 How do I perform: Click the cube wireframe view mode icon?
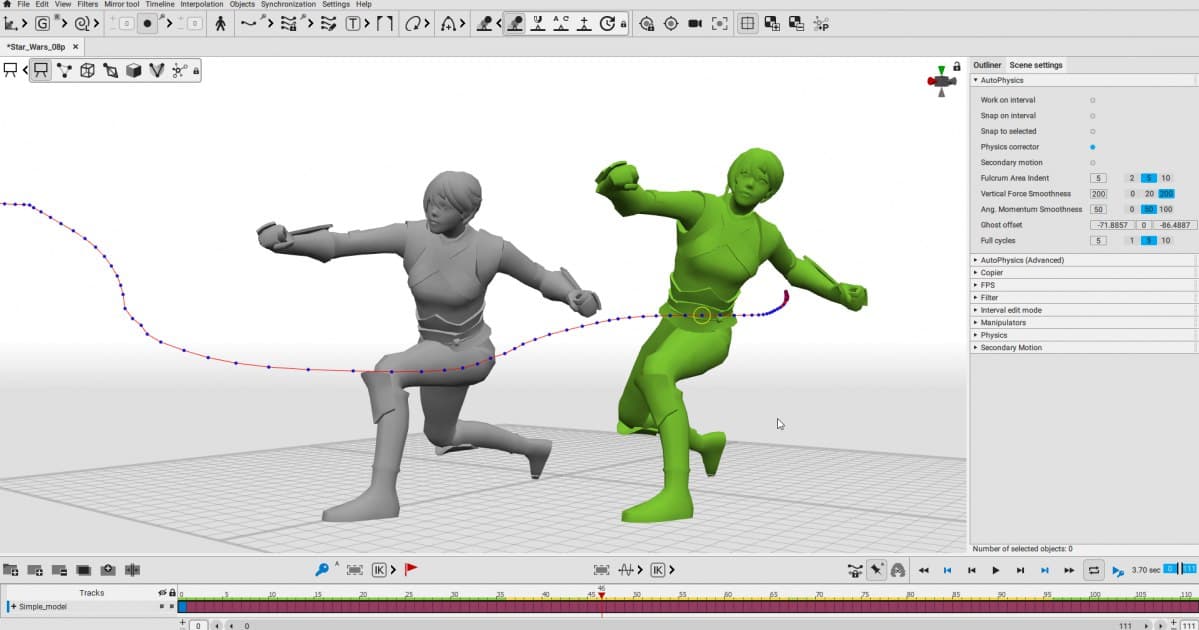pos(87,70)
